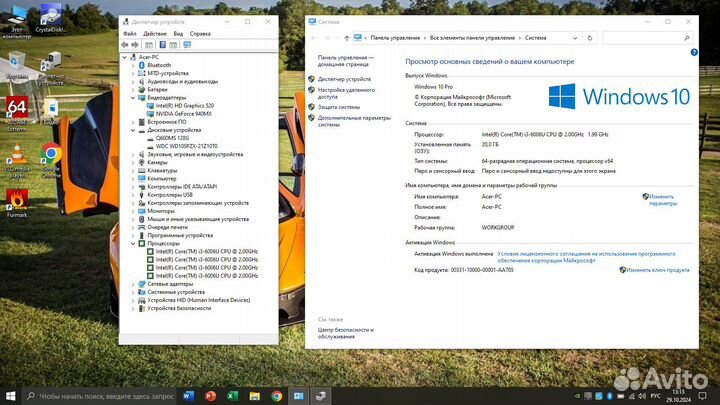The height and width of the screenshot is (405, 720).
Task: Open File Explorer from the taskbar
Action: (254, 396)
